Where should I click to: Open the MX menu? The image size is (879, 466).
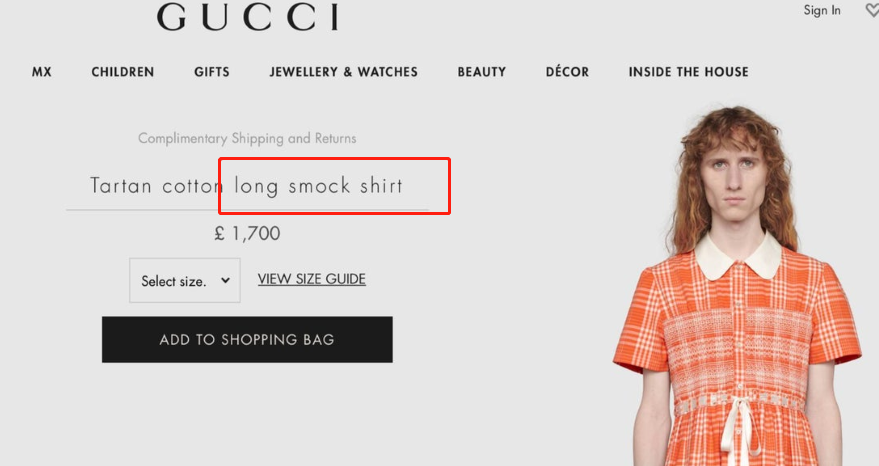(x=41, y=72)
